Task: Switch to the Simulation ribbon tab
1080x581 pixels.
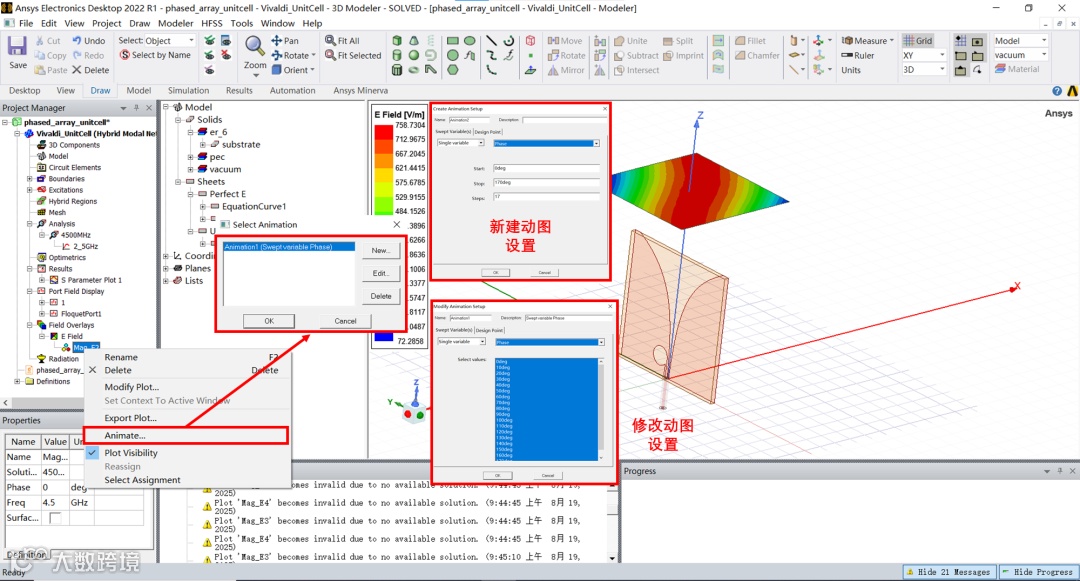Action: click(188, 90)
